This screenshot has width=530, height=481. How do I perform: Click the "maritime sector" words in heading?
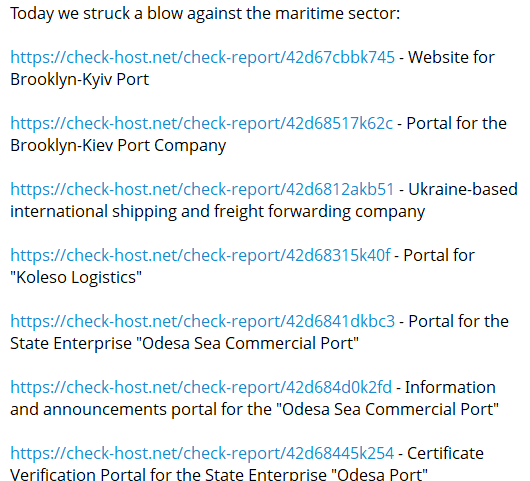tap(337, 14)
